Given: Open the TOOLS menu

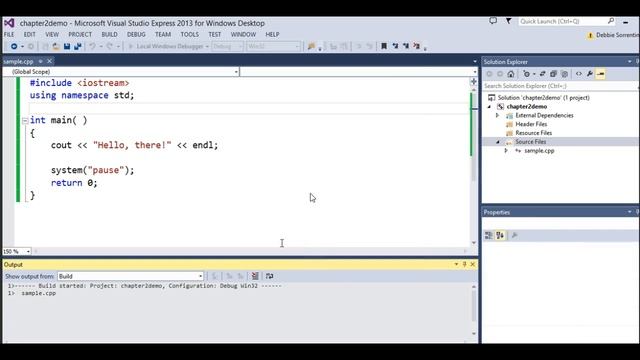Looking at the screenshot, I should coord(189,35).
